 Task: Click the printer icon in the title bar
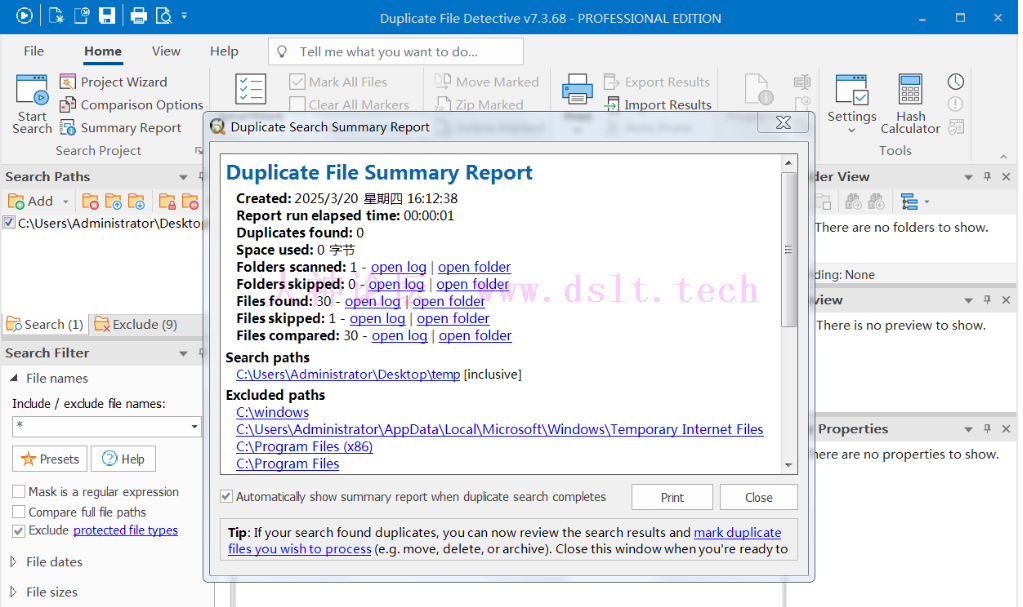click(139, 16)
